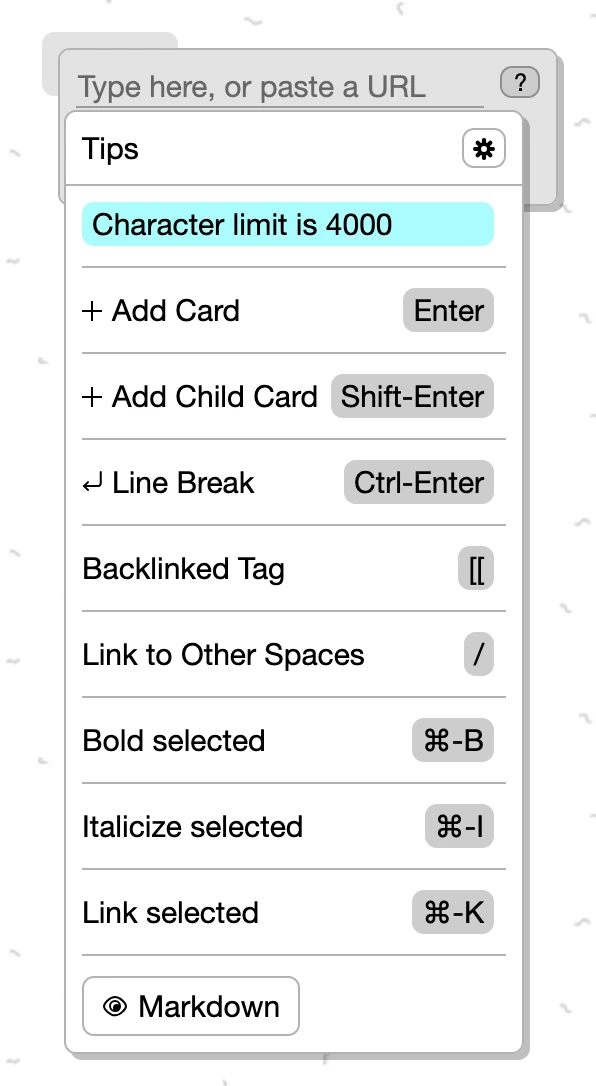Click the ⌘-K shortcut badge
This screenshot has height=1086, width=596.
453,912
